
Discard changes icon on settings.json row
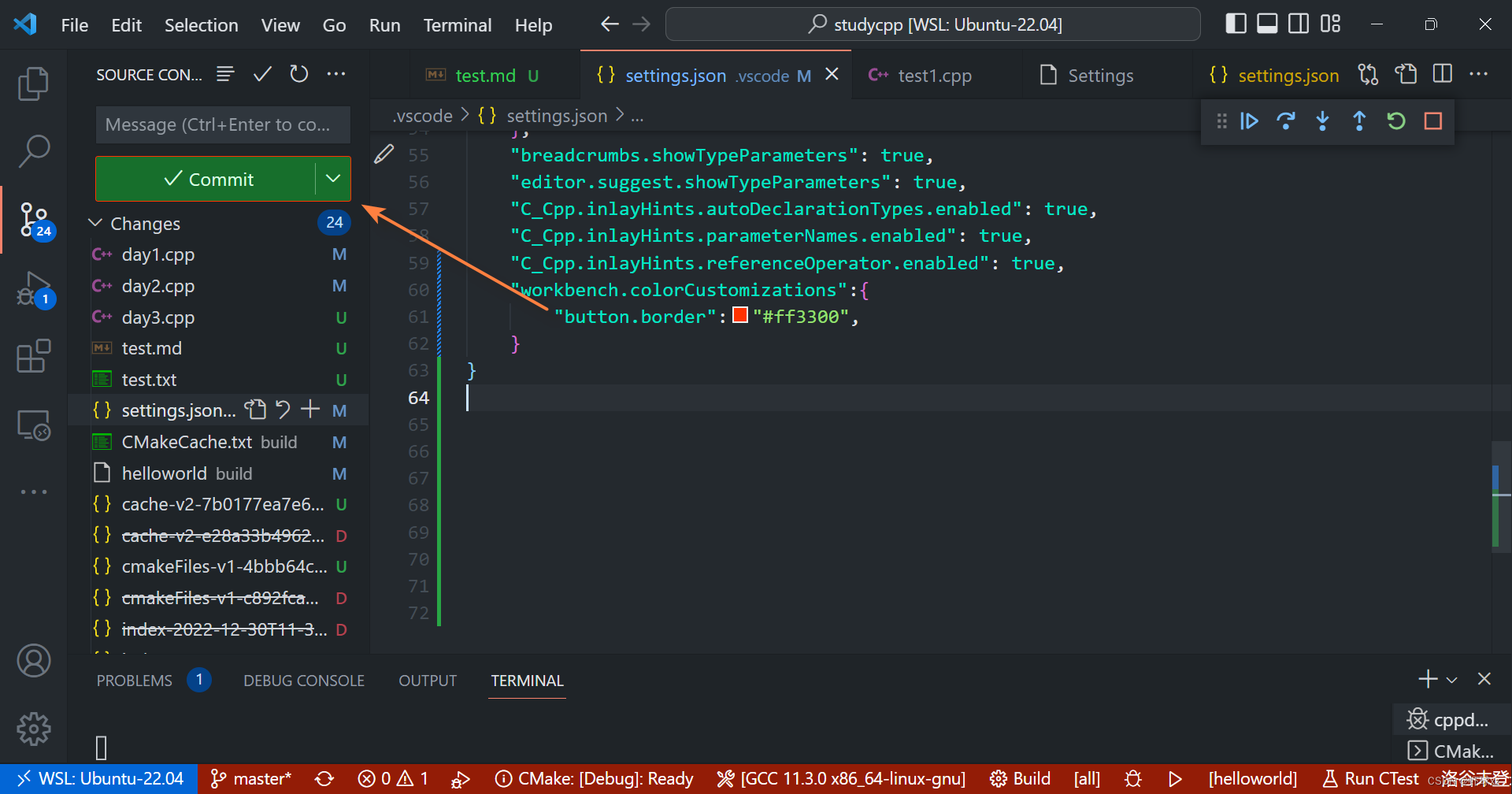283,410
